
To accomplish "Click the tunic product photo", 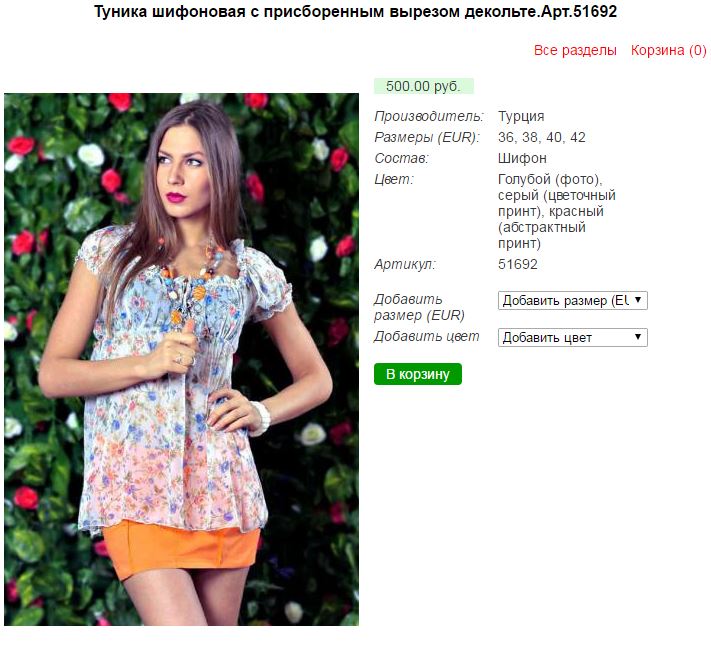I will 181,359.
